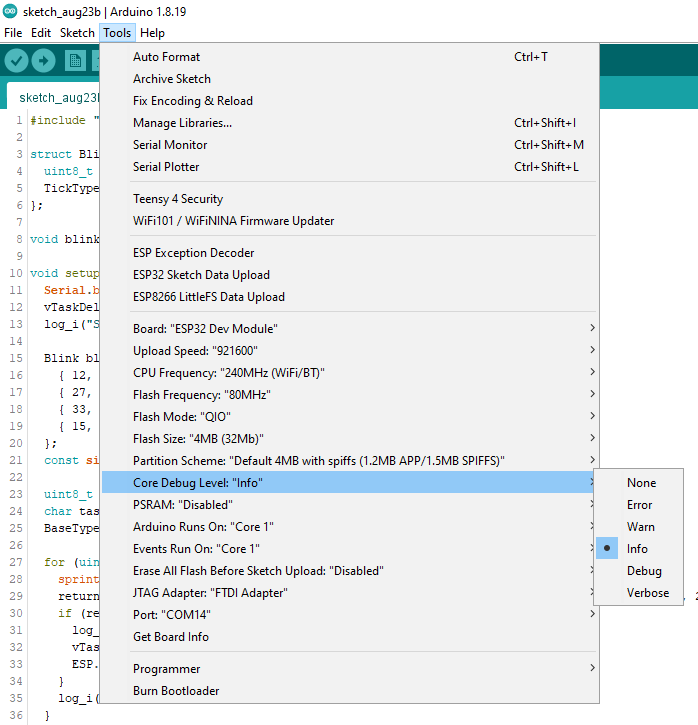Choose Fix Encoding & Reload

(349, 101)
